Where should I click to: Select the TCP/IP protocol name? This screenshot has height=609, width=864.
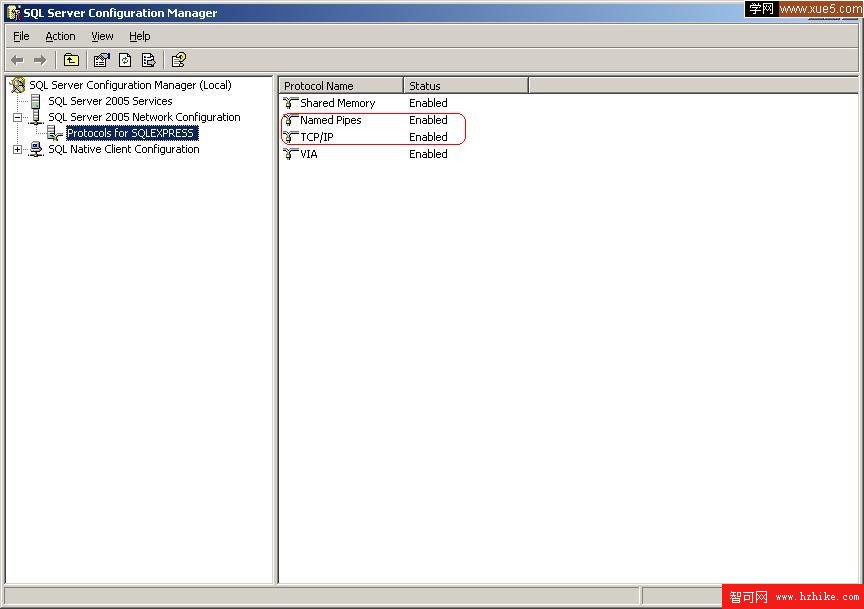(x=317, y=137)
